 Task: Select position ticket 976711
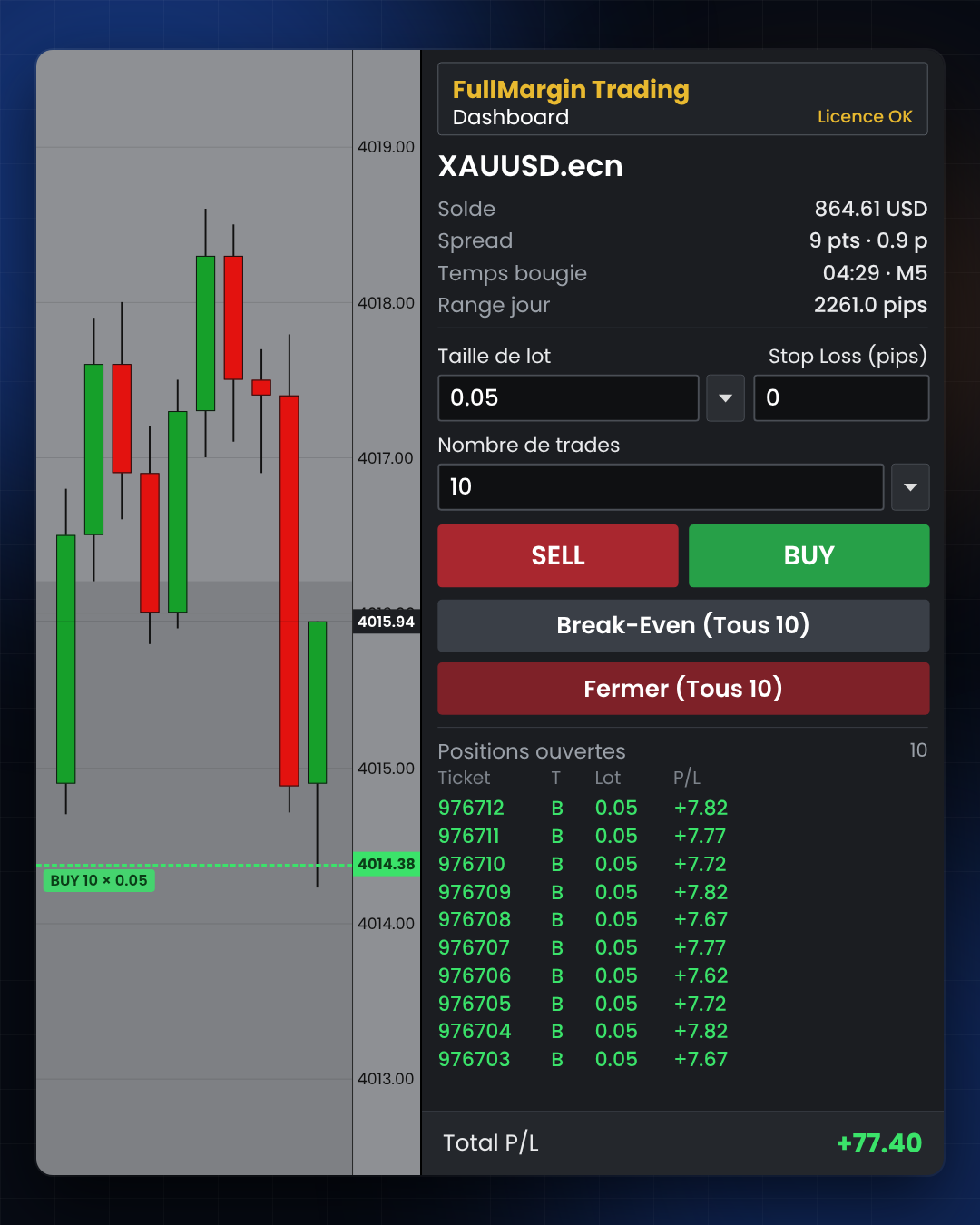469,836
